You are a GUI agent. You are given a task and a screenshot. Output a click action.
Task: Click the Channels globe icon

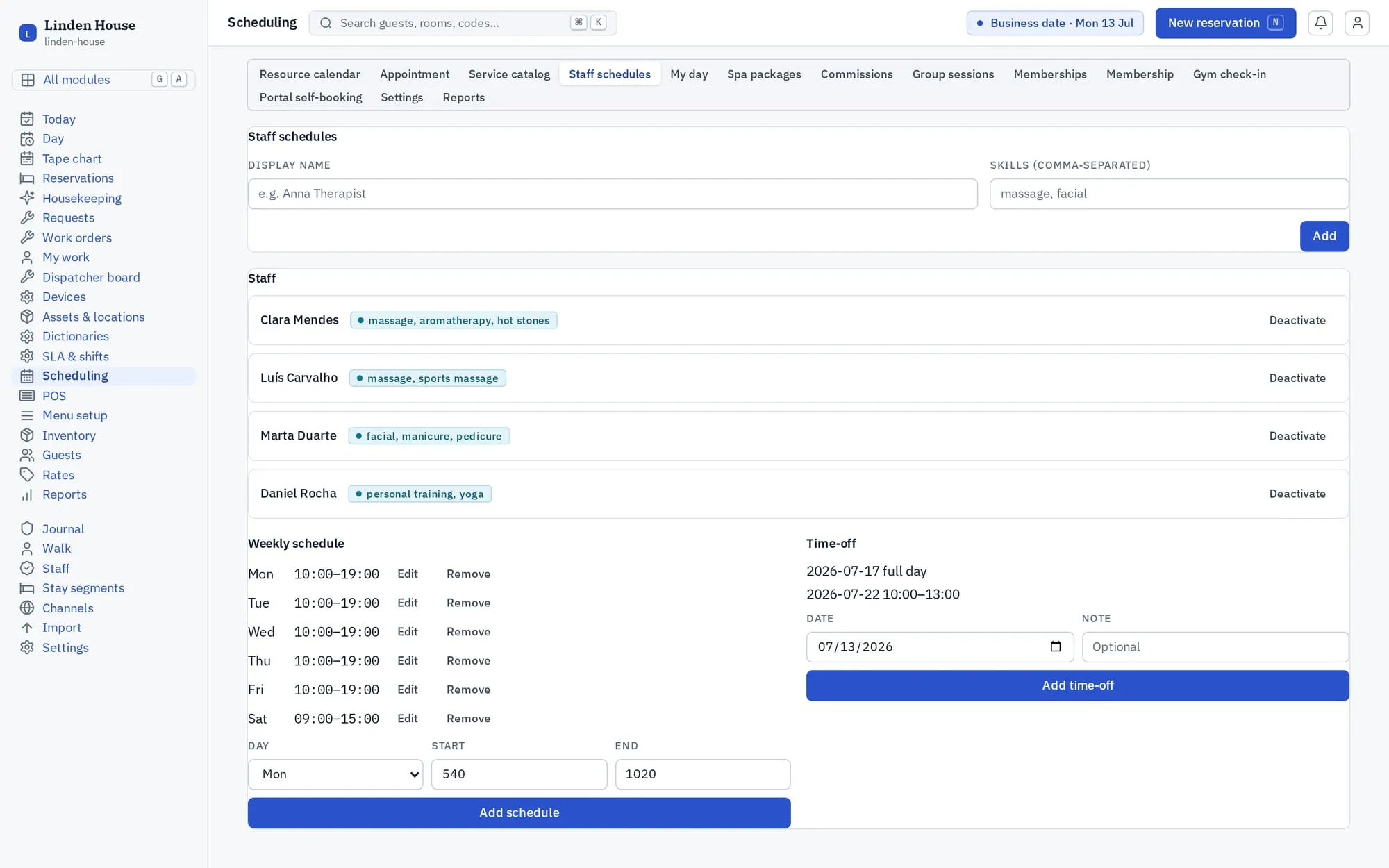27,608
